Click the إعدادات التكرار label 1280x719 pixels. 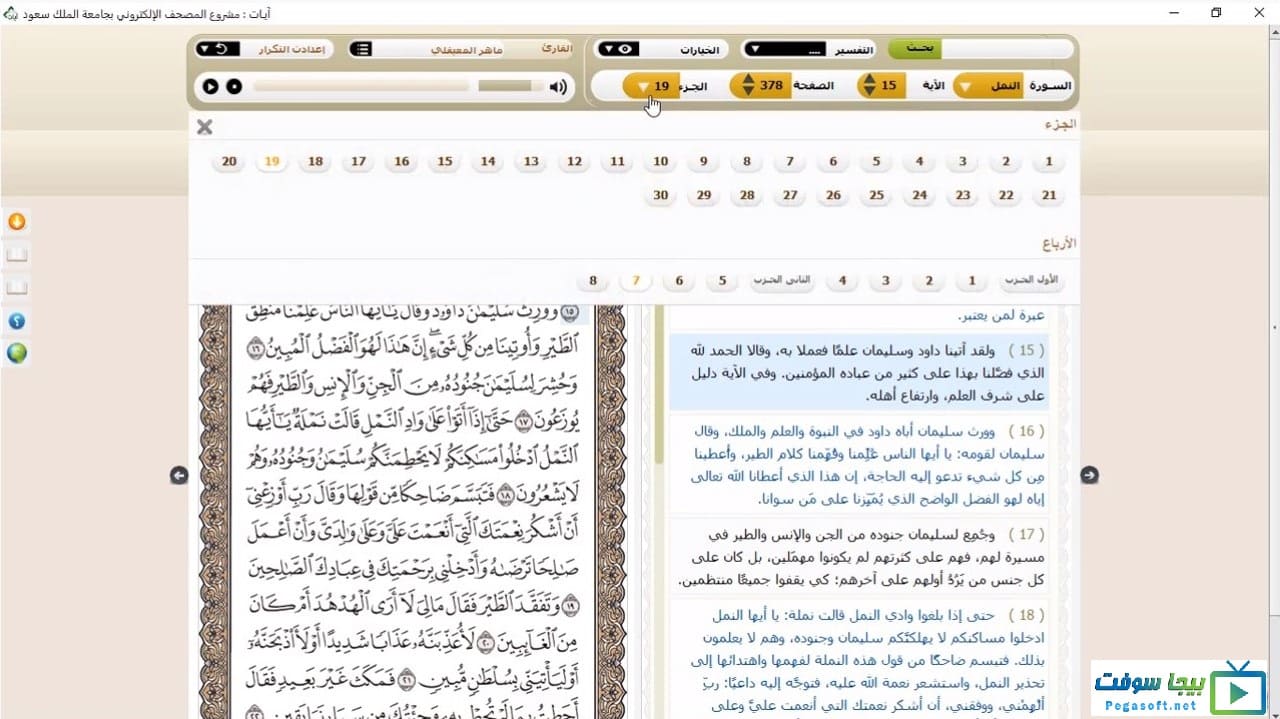tap(291, 49)
